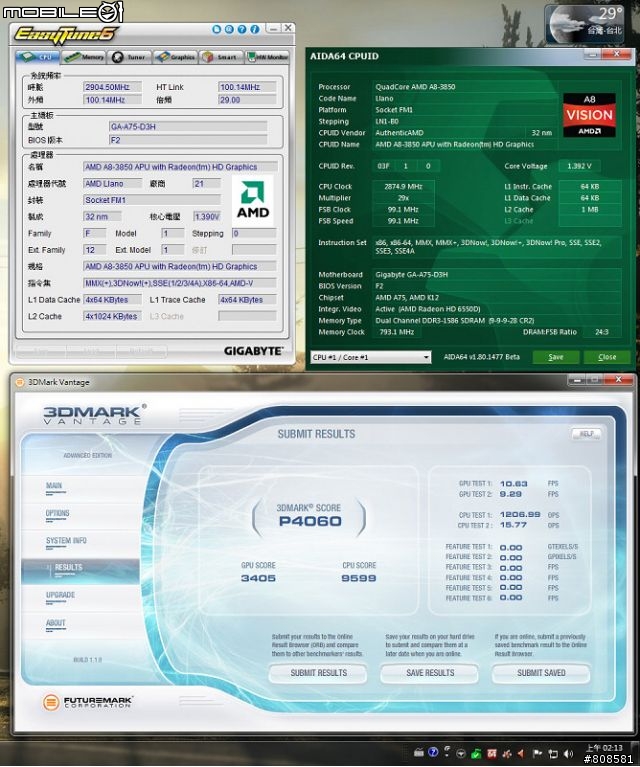Screen dimensions: 640x767
Task: Open ABOUT section in 3DMark Vantage
Action: point(55,623)
